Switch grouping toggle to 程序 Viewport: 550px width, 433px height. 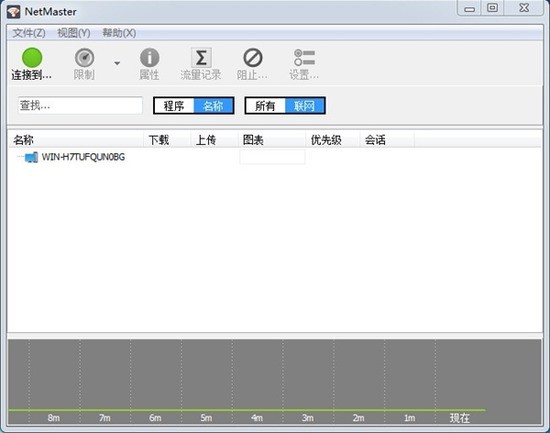(174, 106)
